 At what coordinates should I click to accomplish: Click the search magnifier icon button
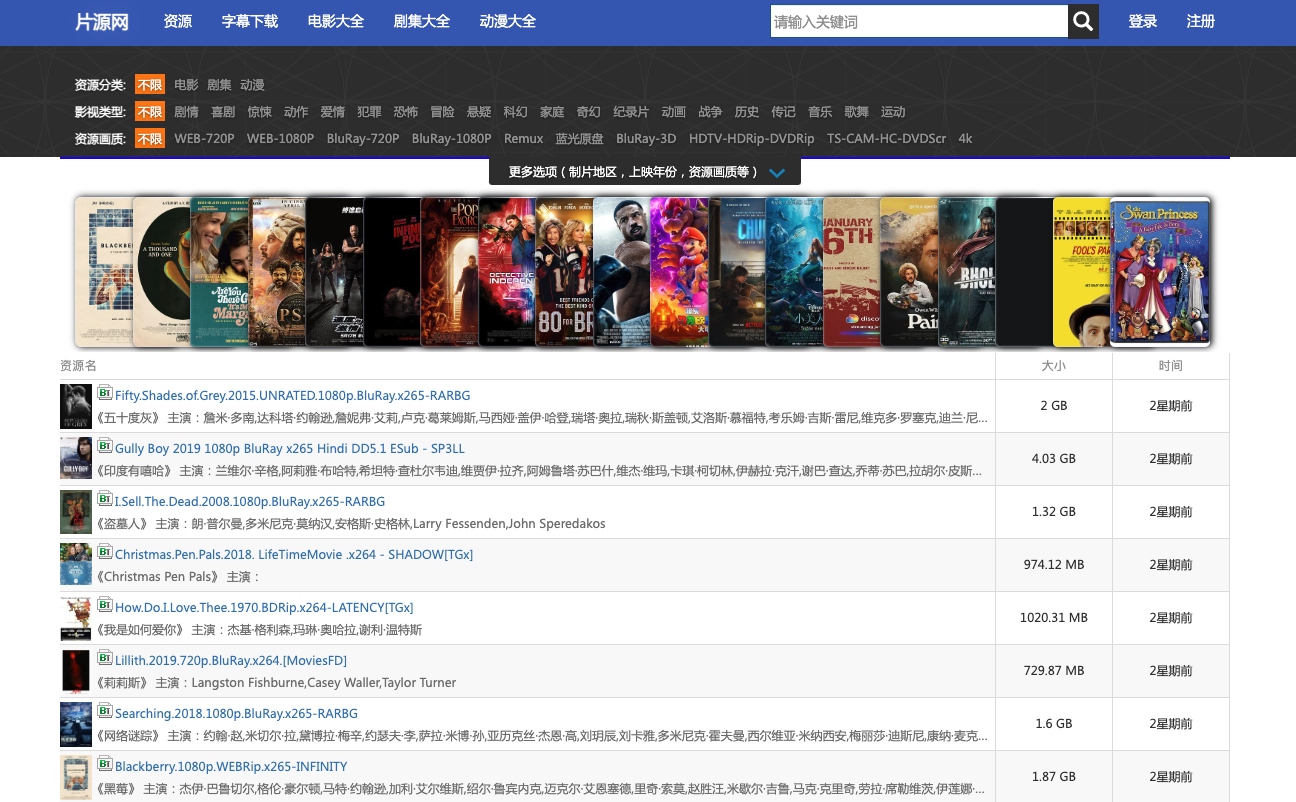click(1083, 21)
